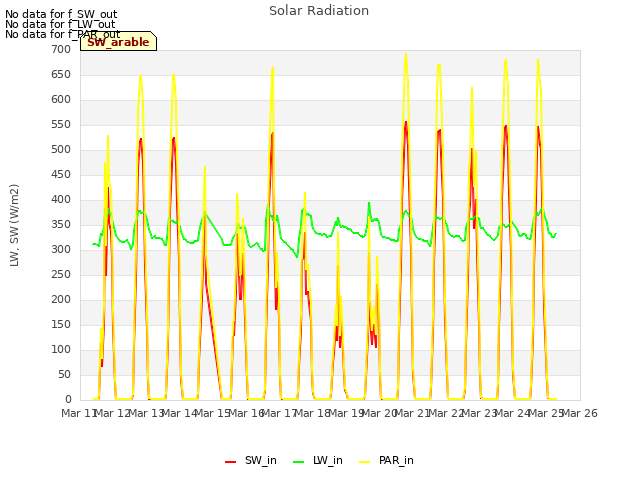Click the 'No data for f_LW_out' message
The width and height of the screenshot is (640, 480).
click(60, 24)
